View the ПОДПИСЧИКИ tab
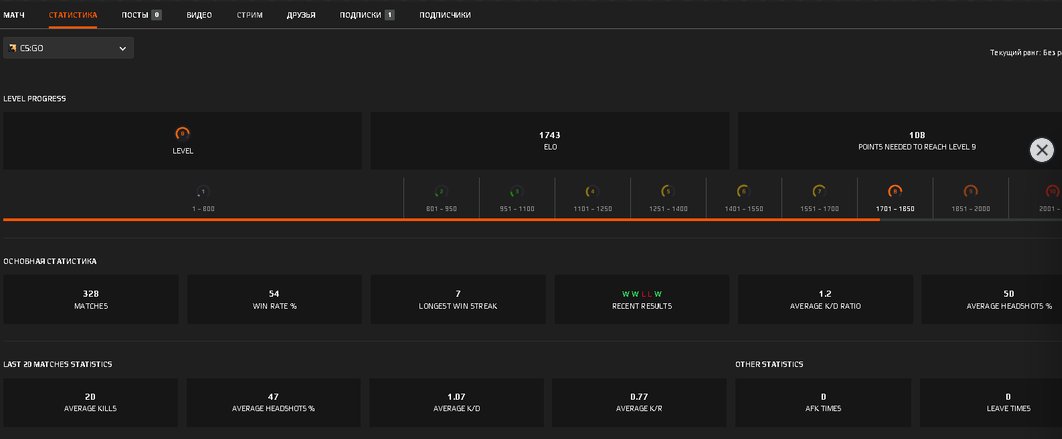 click(445, 15)
